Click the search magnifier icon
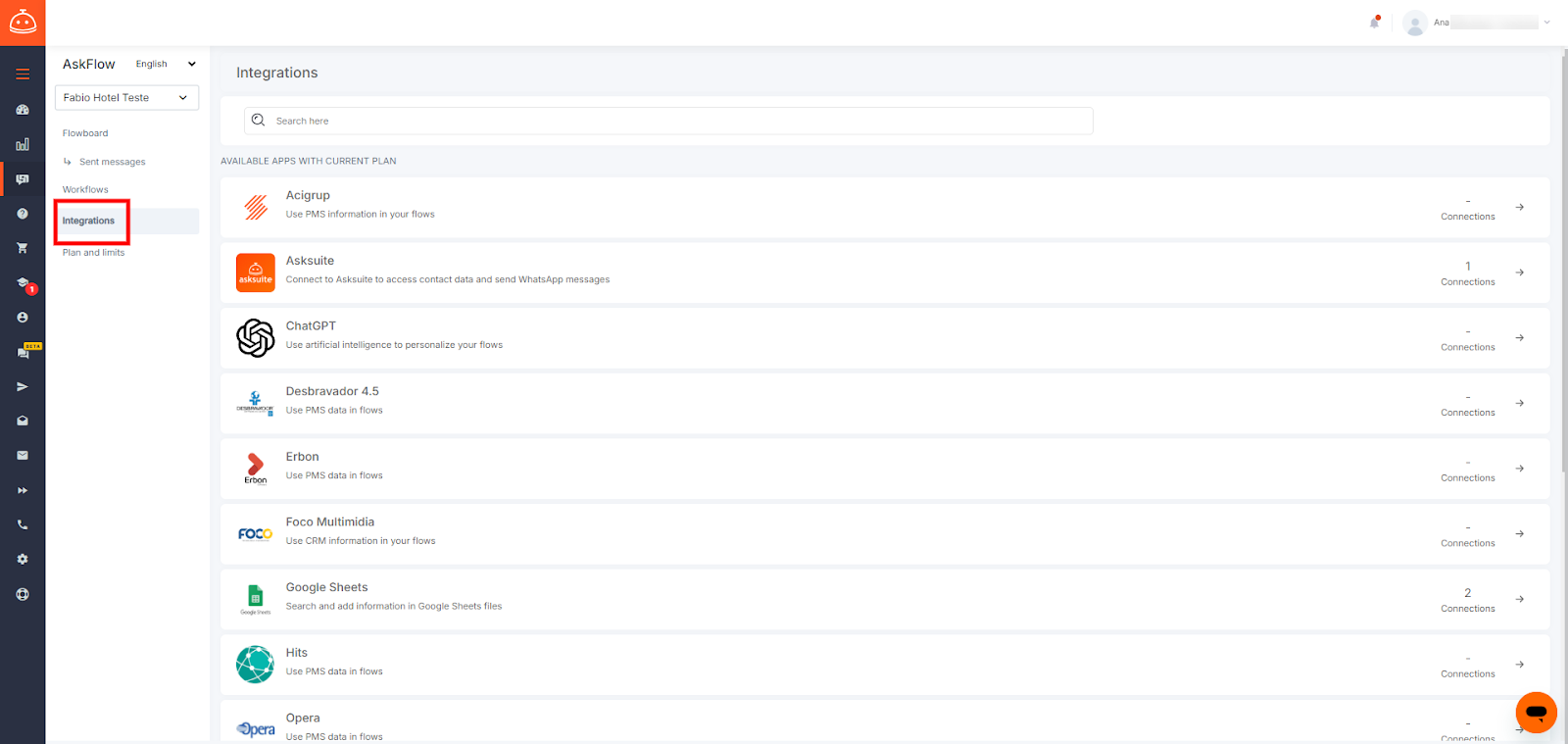 [x=259, y=121]
